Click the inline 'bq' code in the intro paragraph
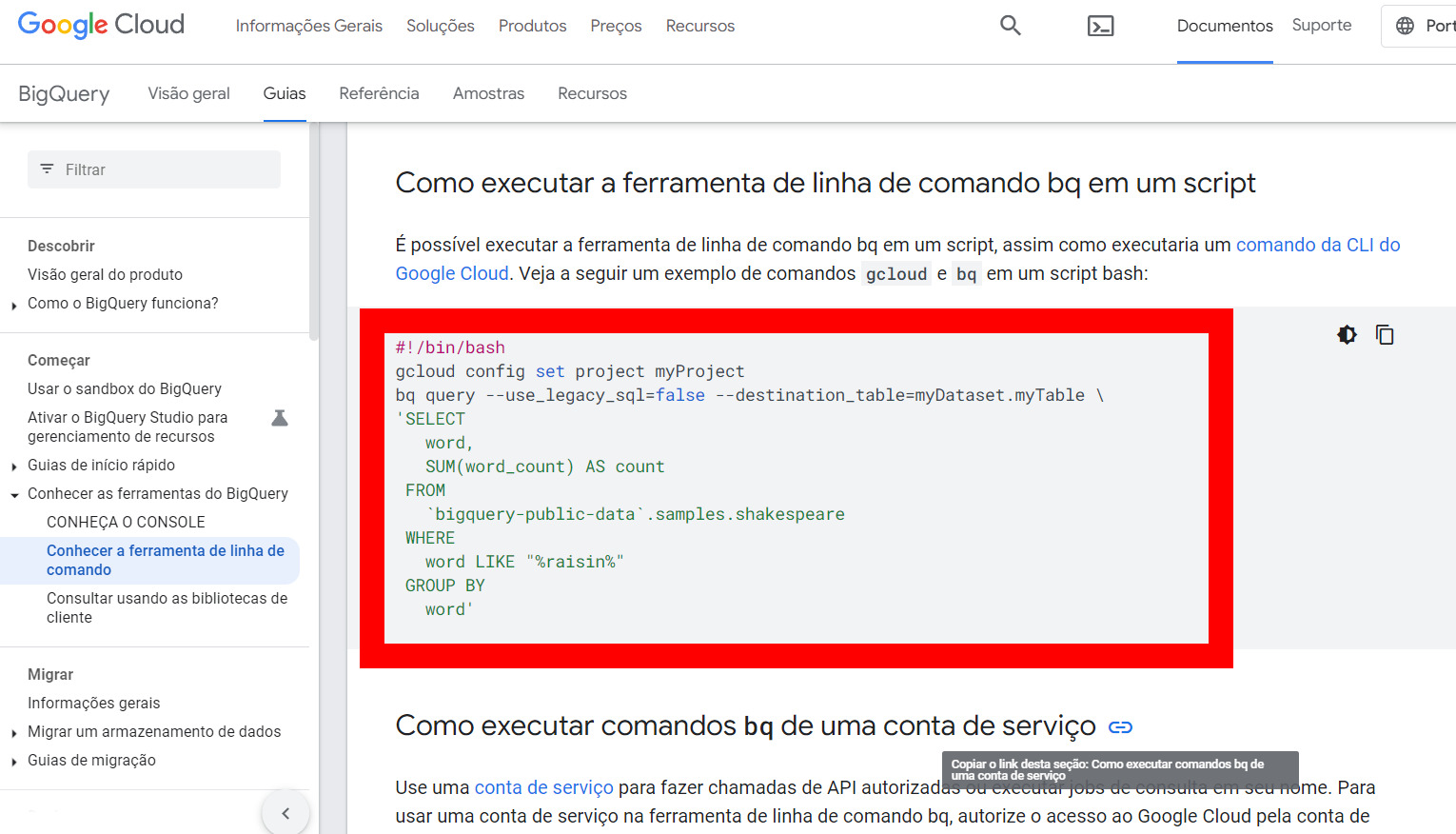This screenshot has width=1456, height=834. [x=967, y=274]
